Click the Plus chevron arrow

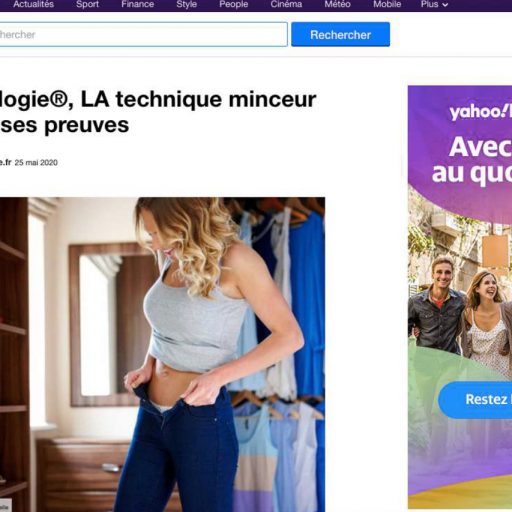click(x=445, y=5)
